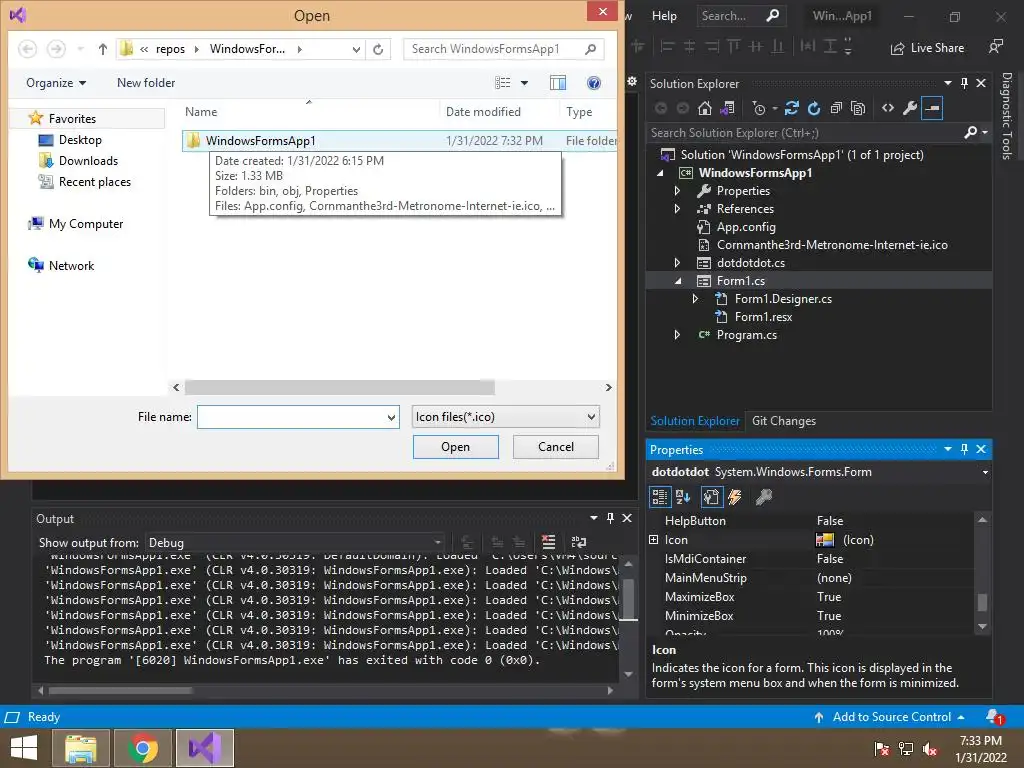Click Add to Source Control in status bar

click(x=891, y=717)
